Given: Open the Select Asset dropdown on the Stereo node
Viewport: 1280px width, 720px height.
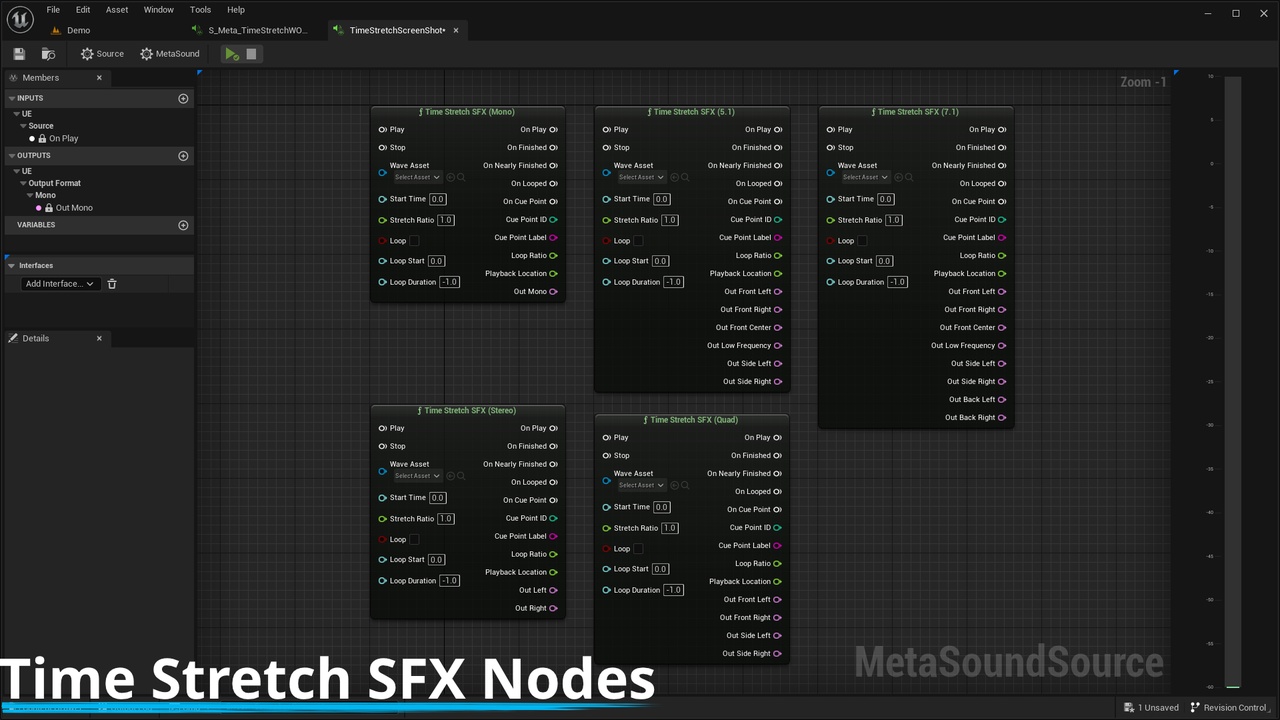Looking at the screenshot, I should tap(416, 476).
